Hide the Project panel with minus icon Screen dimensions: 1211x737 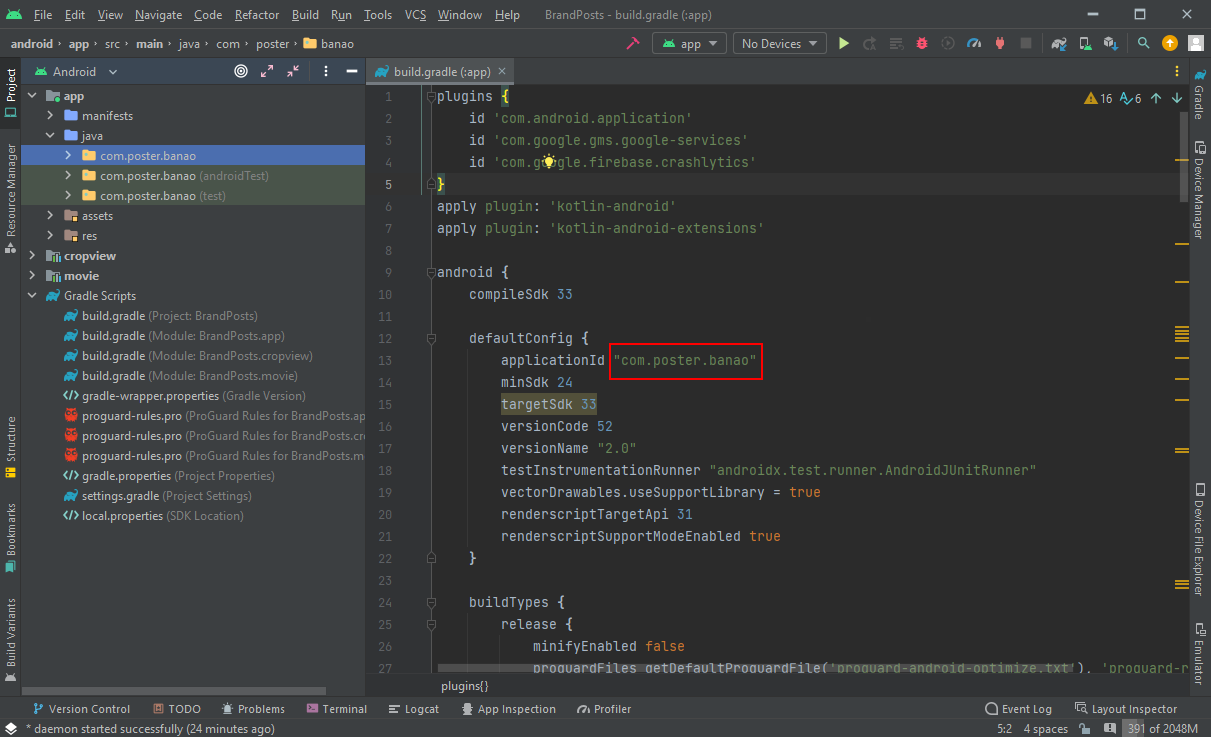point(352,72)
